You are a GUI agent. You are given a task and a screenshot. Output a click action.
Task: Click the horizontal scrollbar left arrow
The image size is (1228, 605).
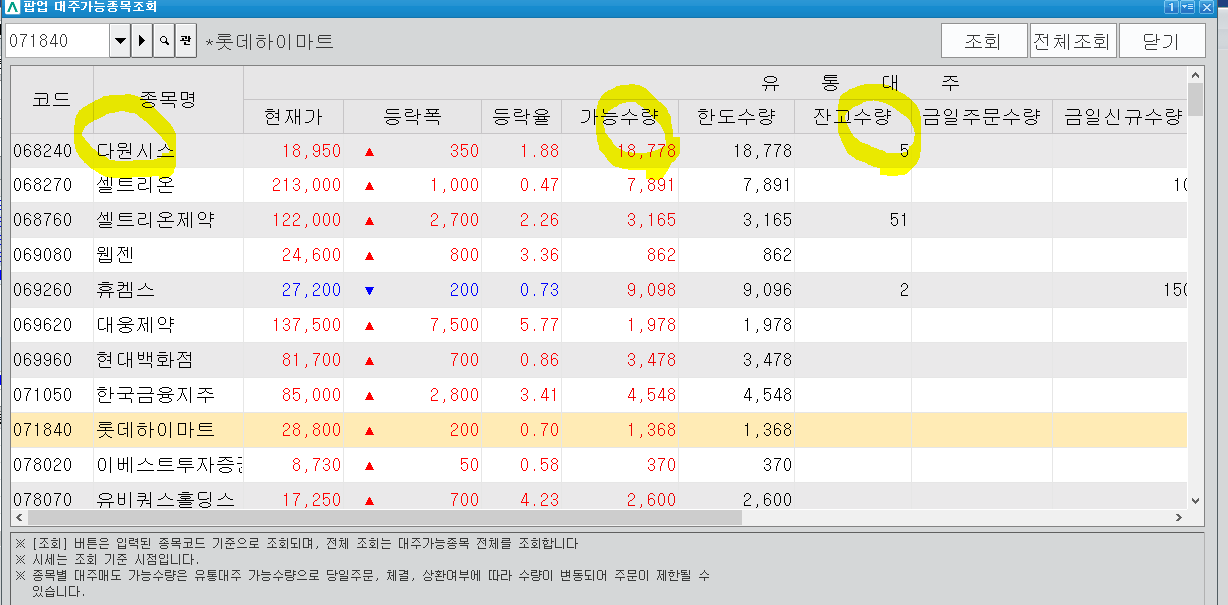click(21, 517)
